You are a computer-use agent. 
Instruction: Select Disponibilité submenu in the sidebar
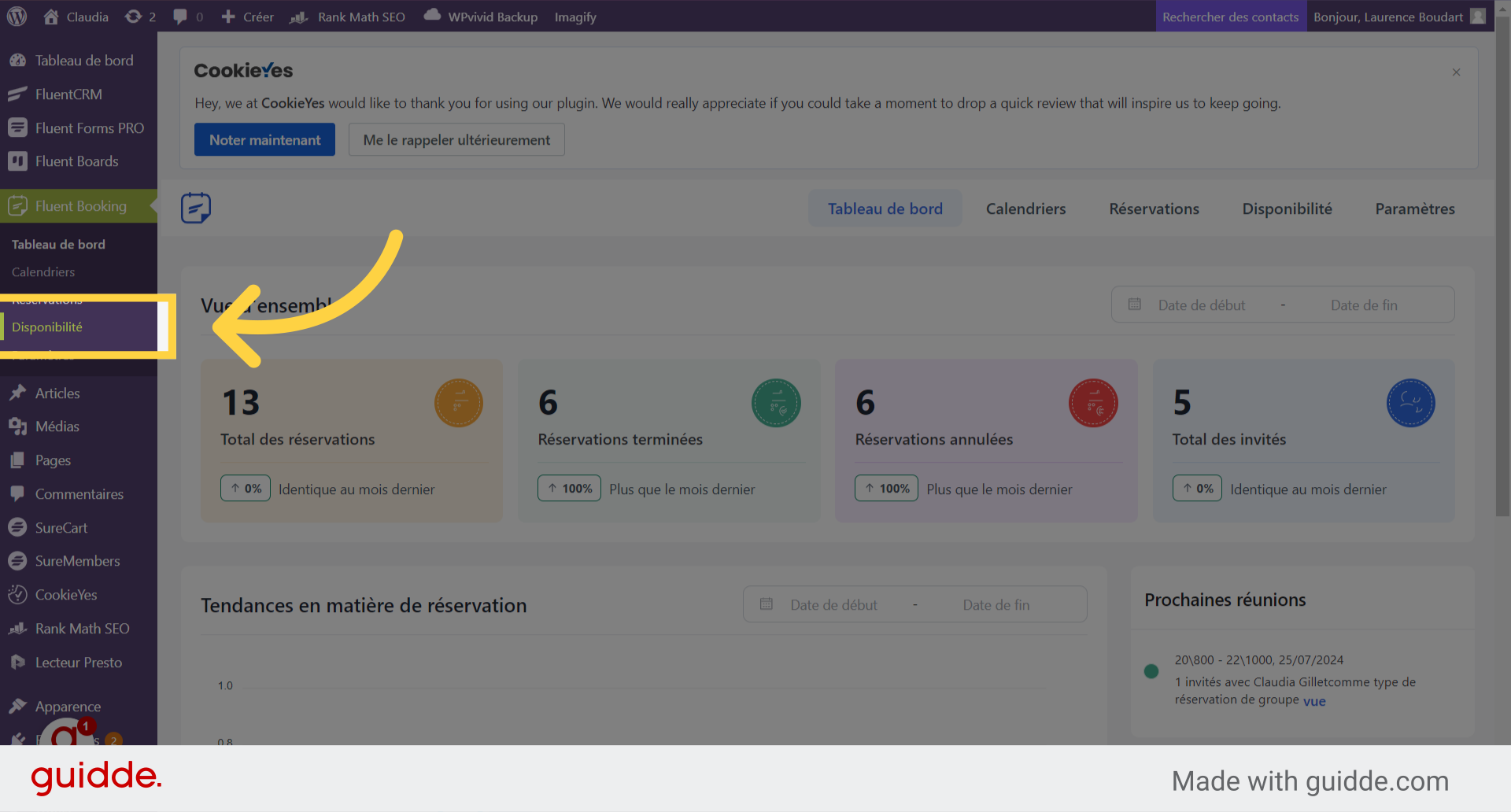(x=47, y=327)
